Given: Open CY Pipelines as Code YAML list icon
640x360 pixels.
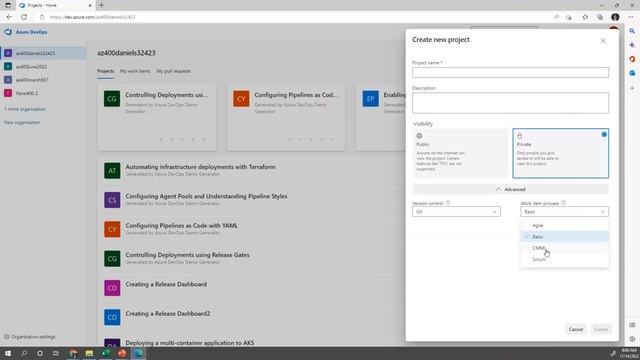Looking at the screenshot, I should click(112, 229).
